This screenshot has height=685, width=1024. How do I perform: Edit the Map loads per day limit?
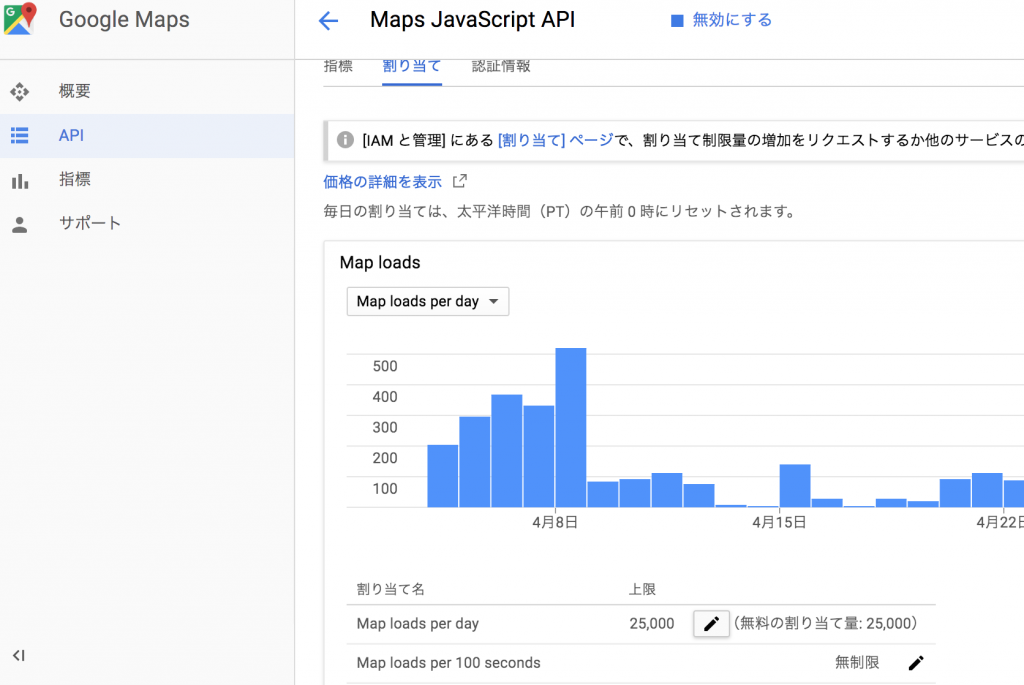click(x=711, y=624)
